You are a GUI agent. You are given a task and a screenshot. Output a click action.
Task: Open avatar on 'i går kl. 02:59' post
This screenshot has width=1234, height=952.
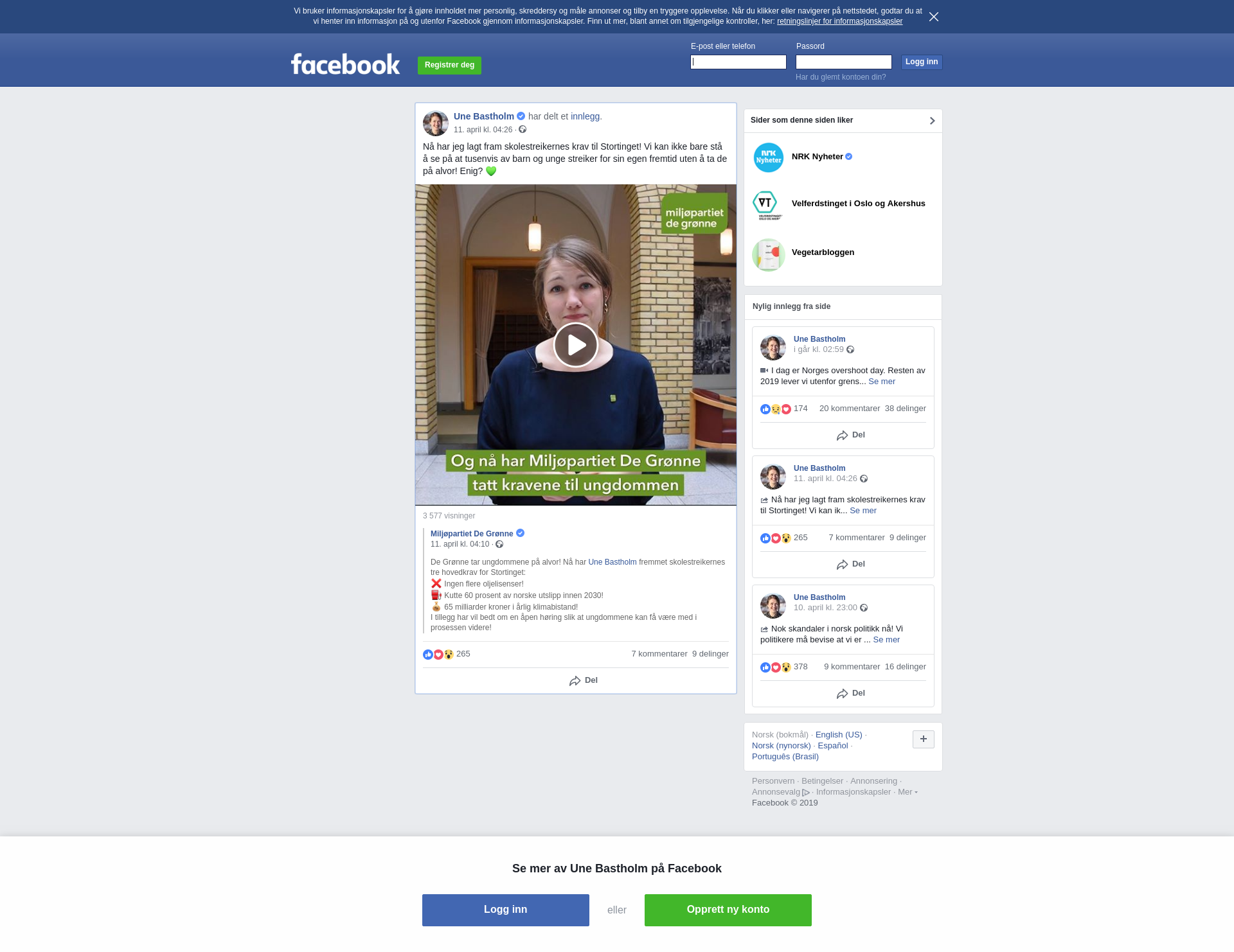click(x=773, y=348)
